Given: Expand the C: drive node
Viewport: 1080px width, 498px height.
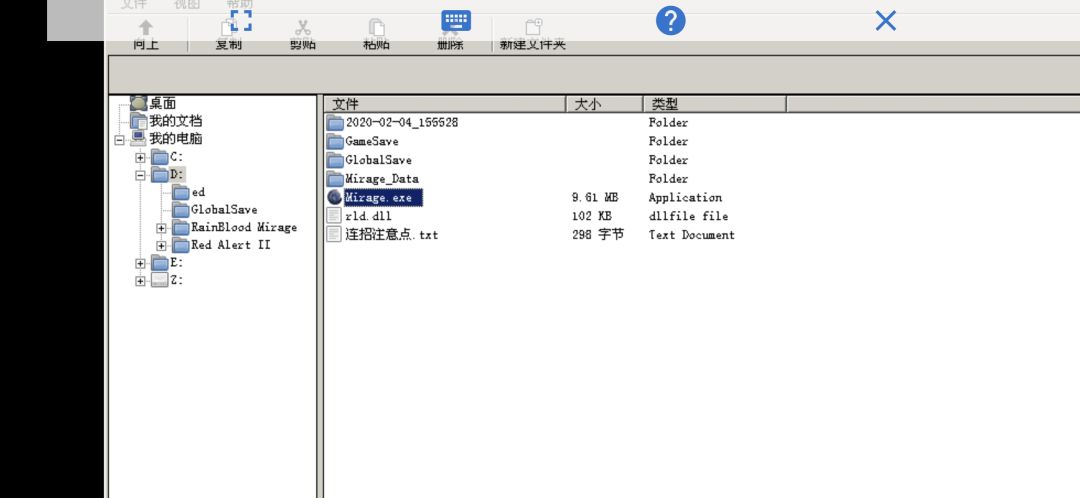Looking at the screenshot, I should [141, 158].
